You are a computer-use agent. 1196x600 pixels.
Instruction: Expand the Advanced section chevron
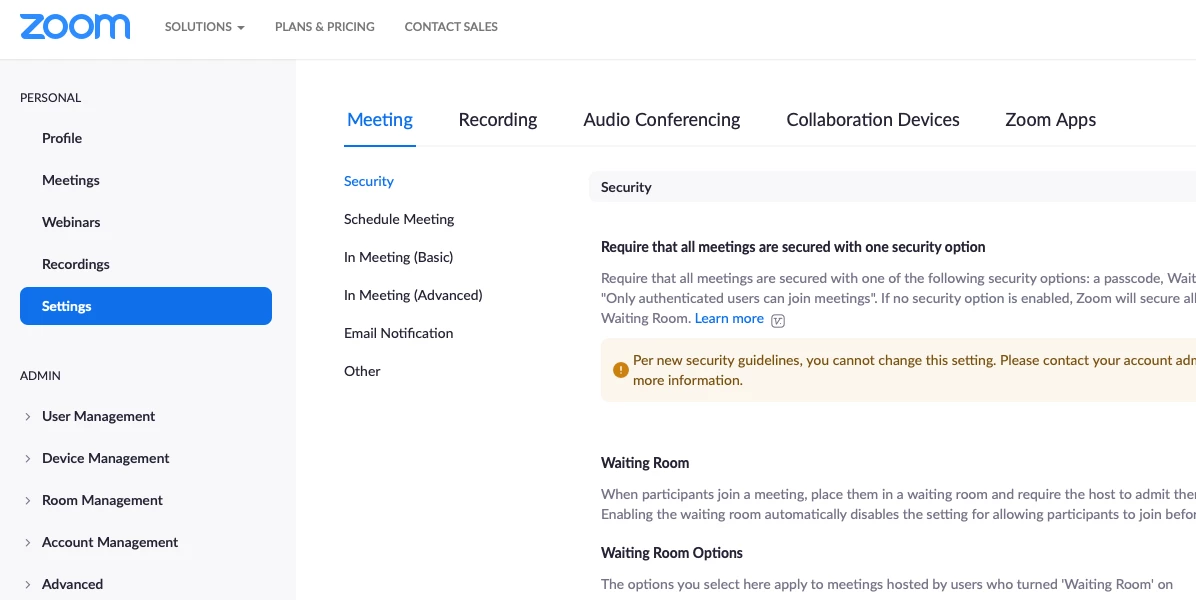[27, 584]
